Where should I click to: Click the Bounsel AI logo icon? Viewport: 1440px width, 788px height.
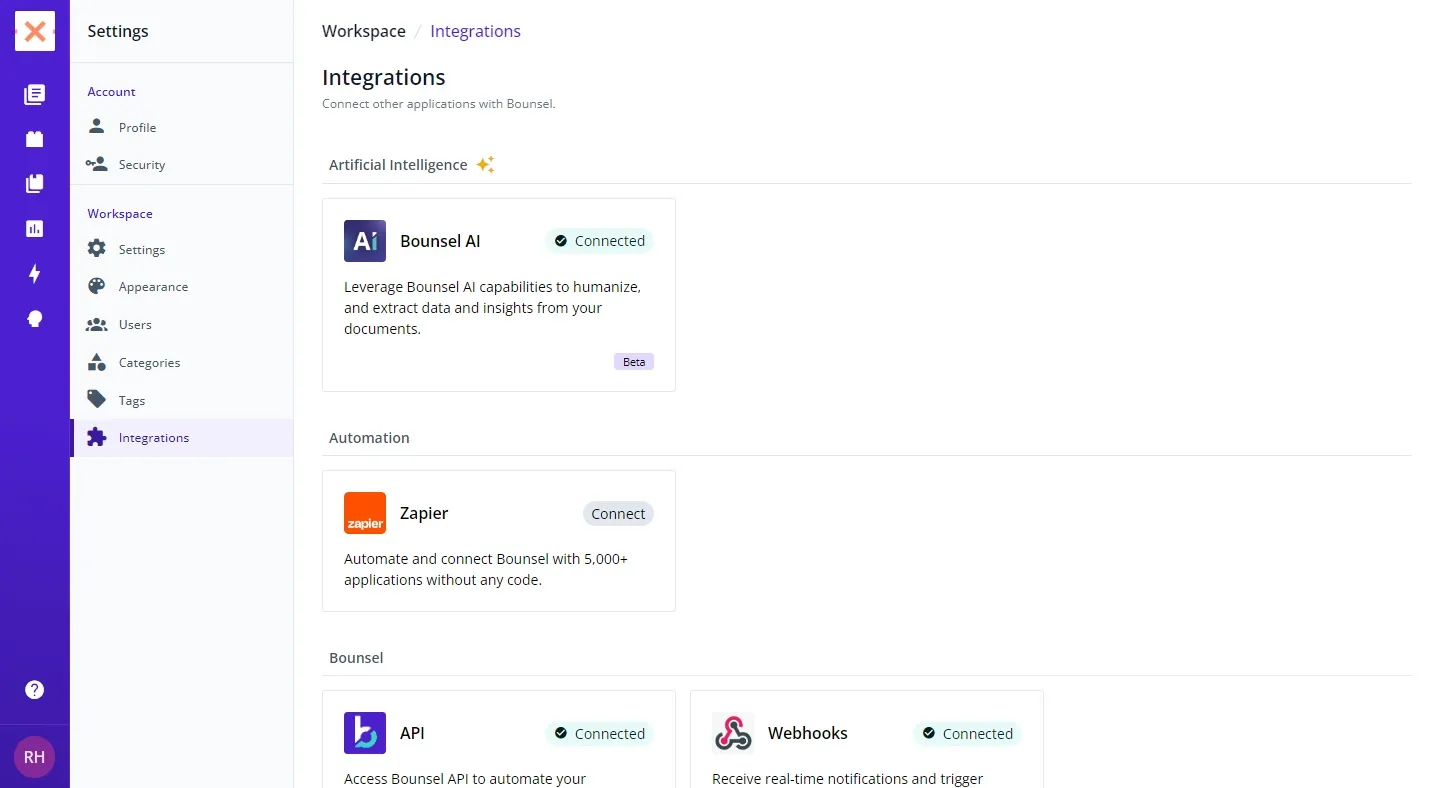pyautogui.click(x=365, y=241)
